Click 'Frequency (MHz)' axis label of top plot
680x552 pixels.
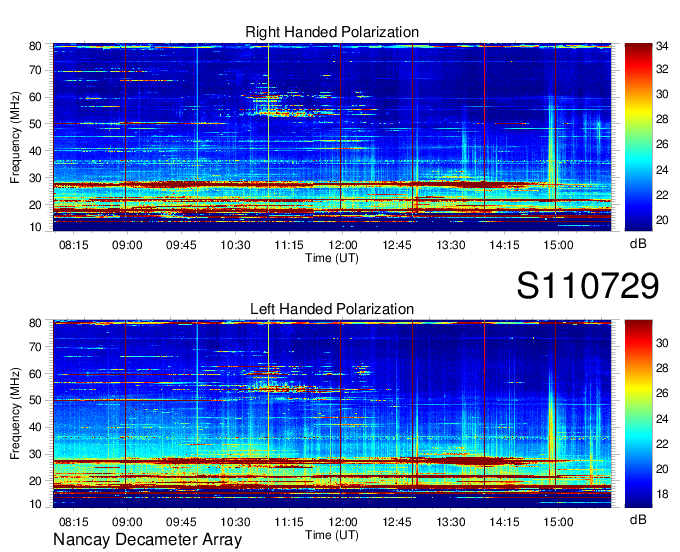coord(15,137)
